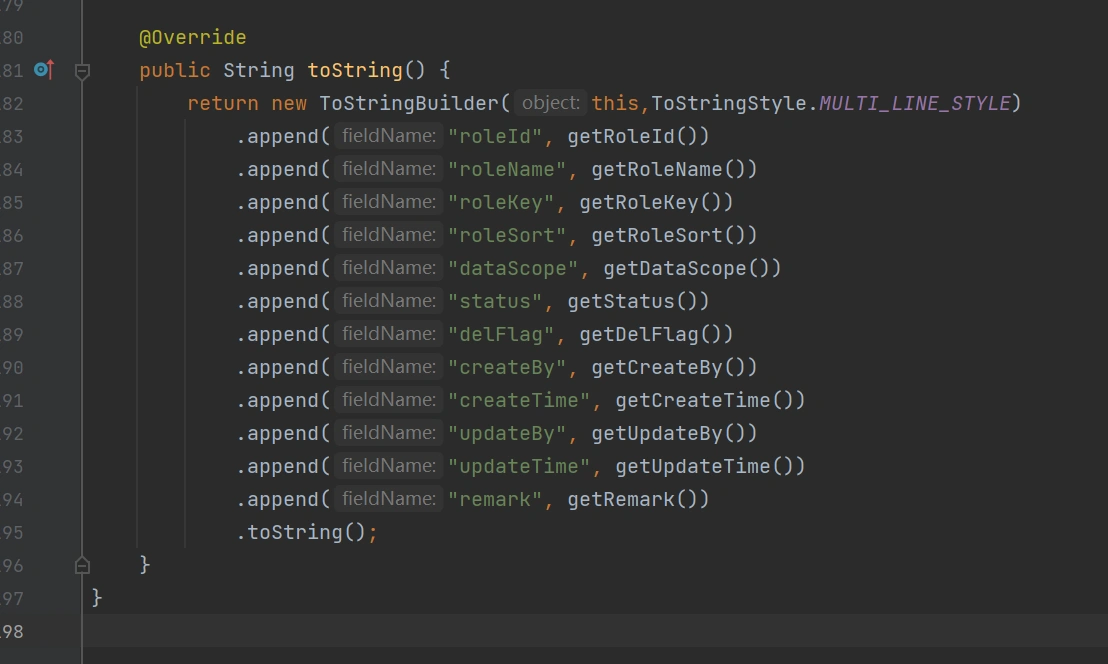Click the "delFlag" string literal
This screenshot has height=664, width=1108.
coord(502,334)
